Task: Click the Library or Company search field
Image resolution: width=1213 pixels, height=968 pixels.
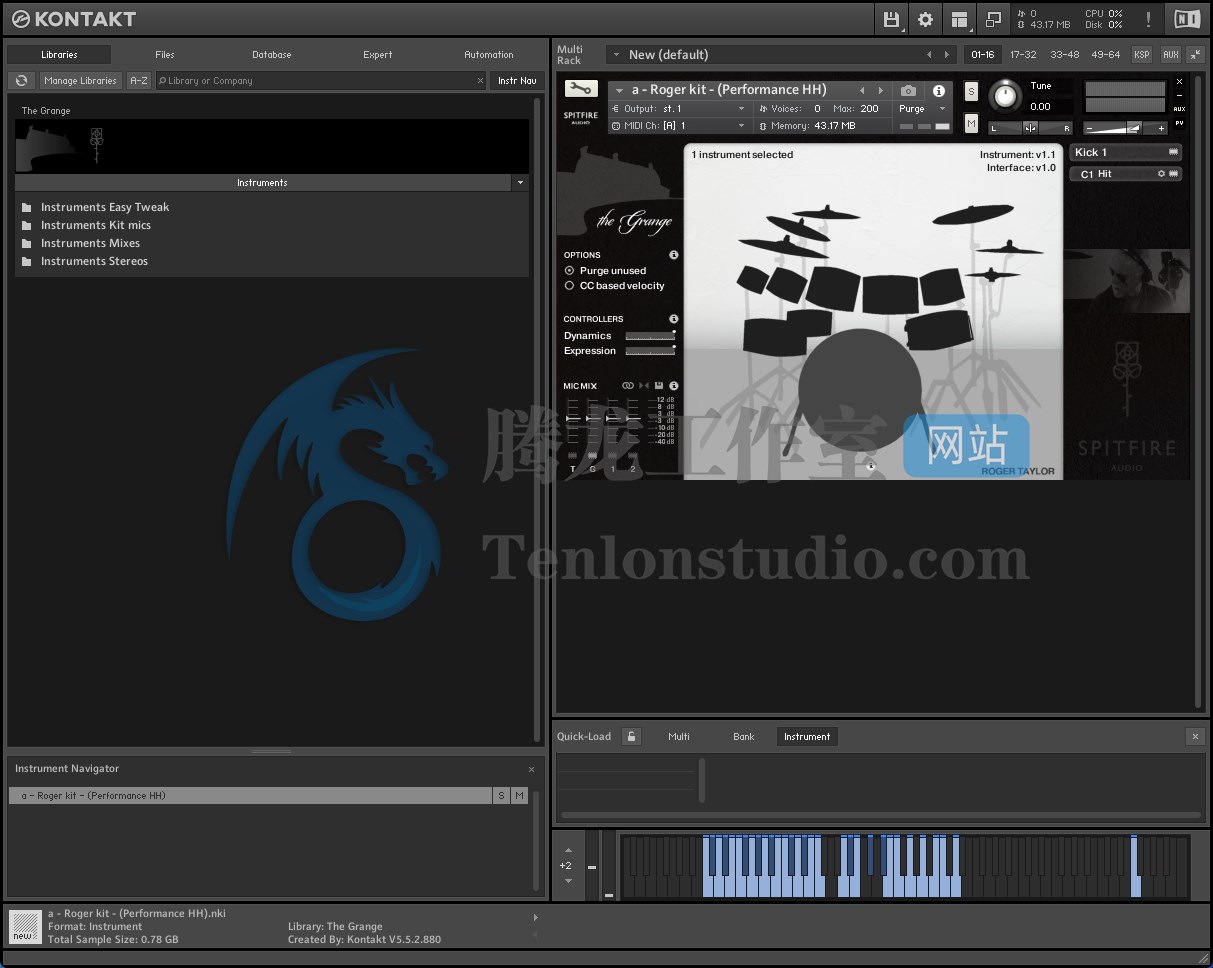Action: point(321,81)
